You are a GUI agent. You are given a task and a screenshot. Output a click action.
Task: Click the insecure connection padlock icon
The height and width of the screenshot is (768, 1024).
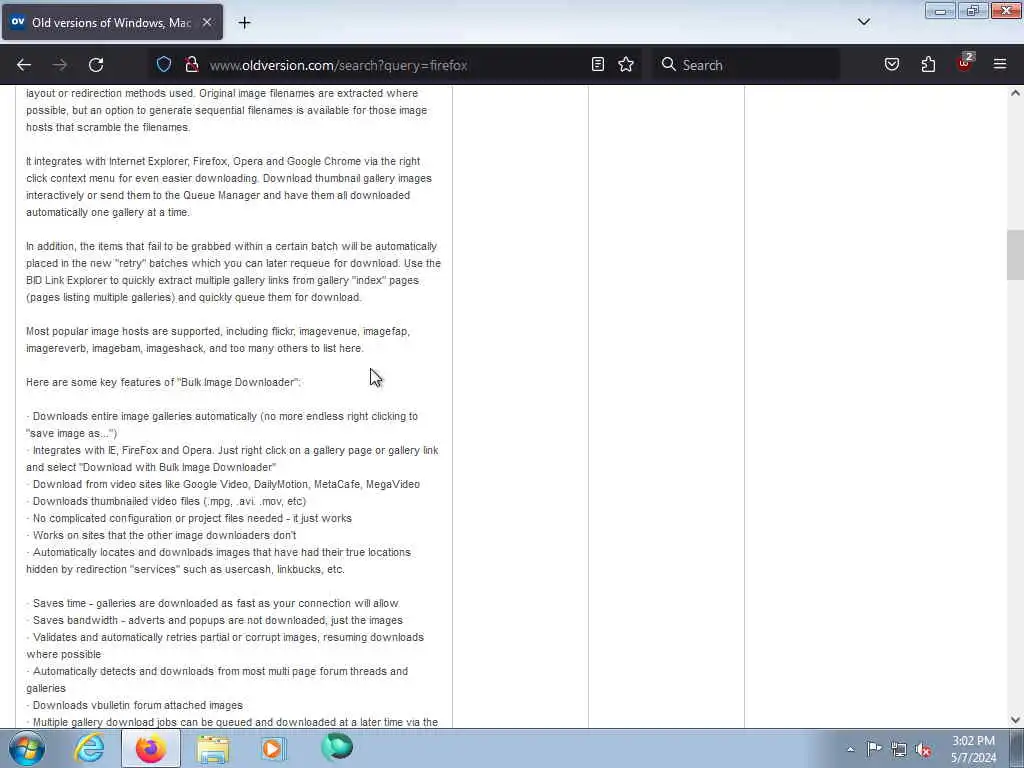click(x=191, y=64)
